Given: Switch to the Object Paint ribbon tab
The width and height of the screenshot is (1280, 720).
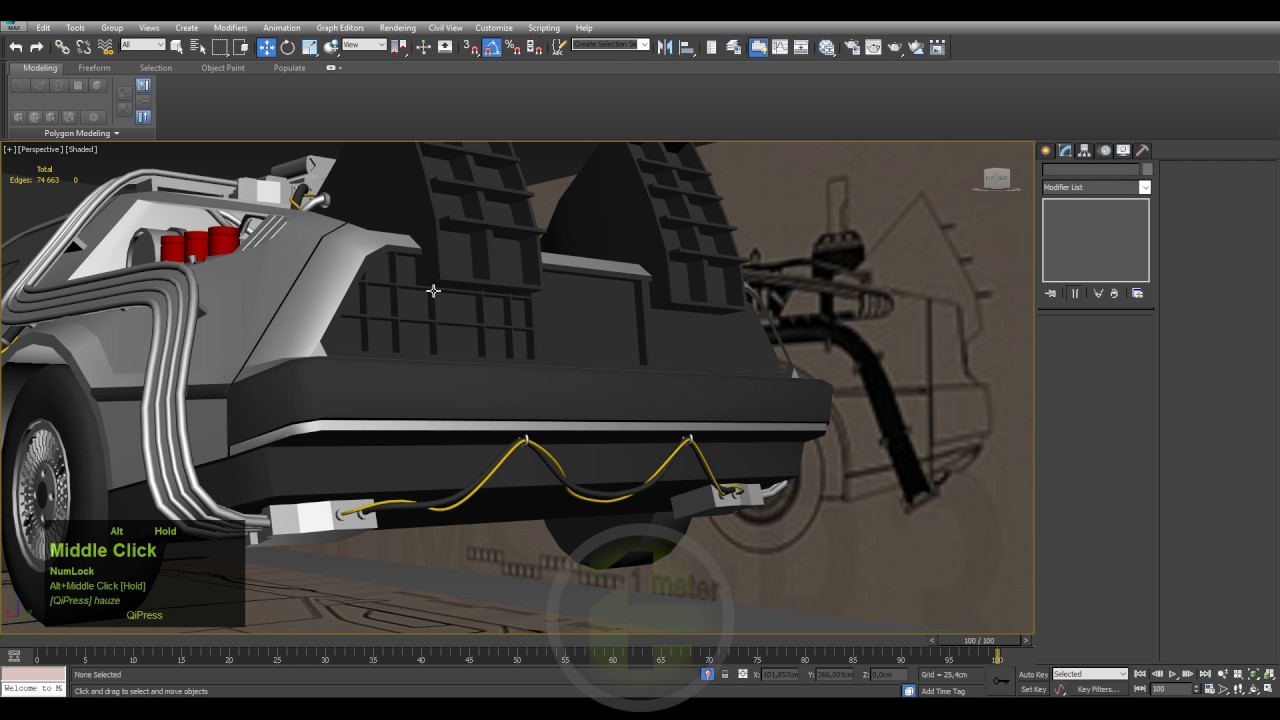Looking at the screenshot, I should pos(222,68).
